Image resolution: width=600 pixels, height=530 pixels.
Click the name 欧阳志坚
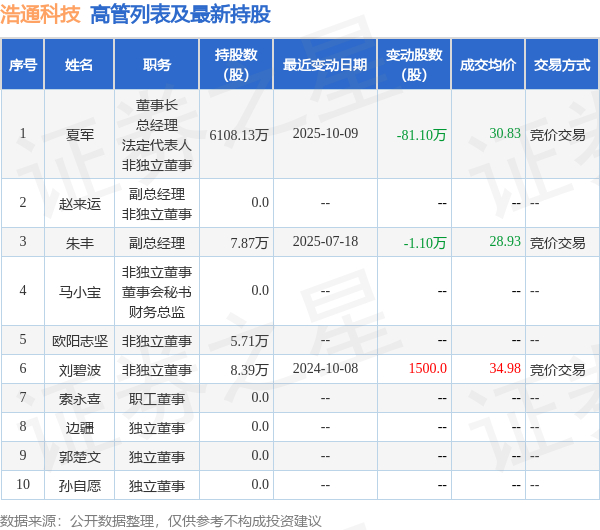[80, 341]
